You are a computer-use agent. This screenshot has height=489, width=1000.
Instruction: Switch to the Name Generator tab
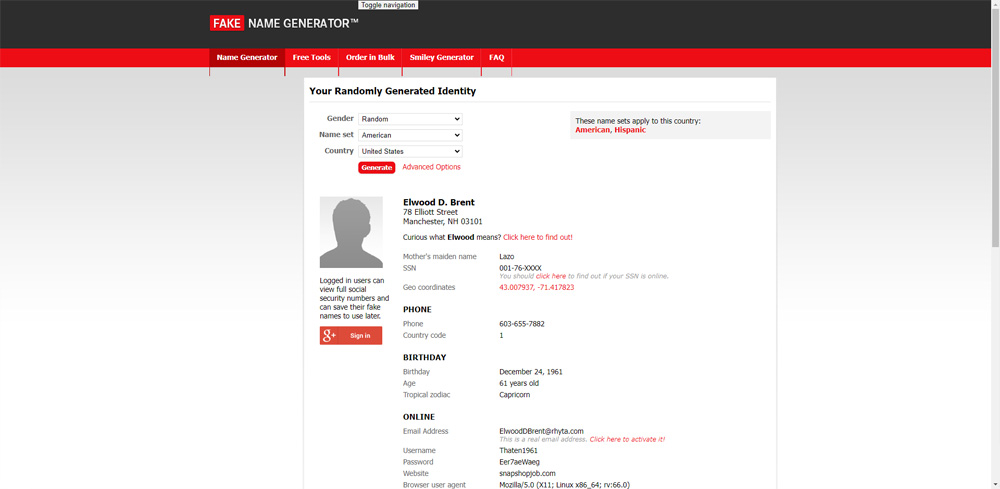click(x=247, y=58)
